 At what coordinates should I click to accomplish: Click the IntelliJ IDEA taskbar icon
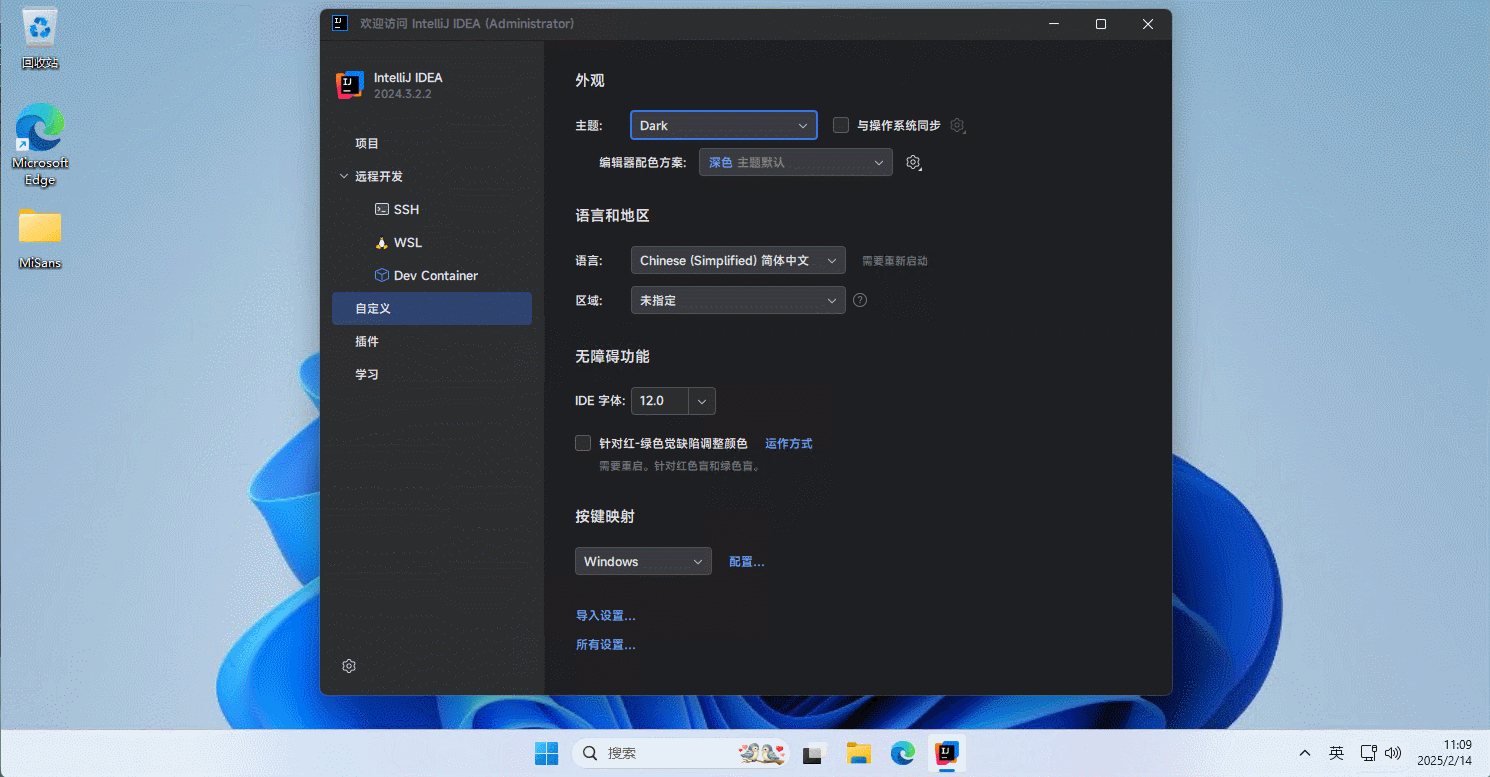pos(946,753)
